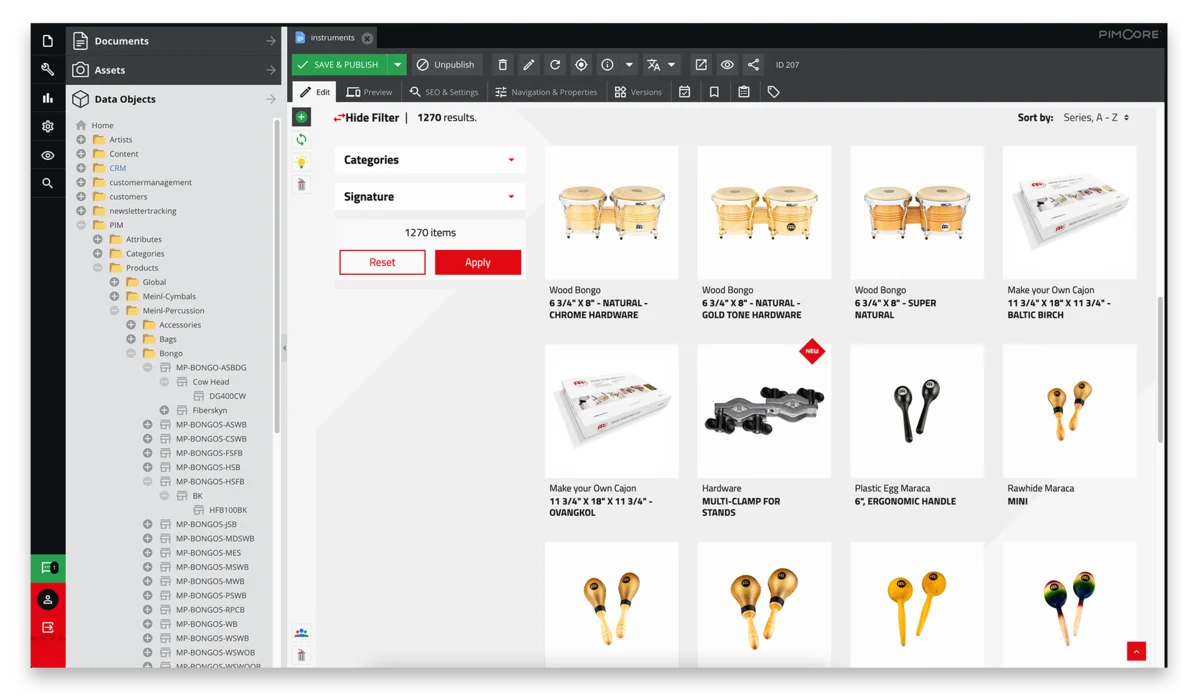Switch to the Preview tab
The image size is (1200, 699).
(x=369, y=92)
